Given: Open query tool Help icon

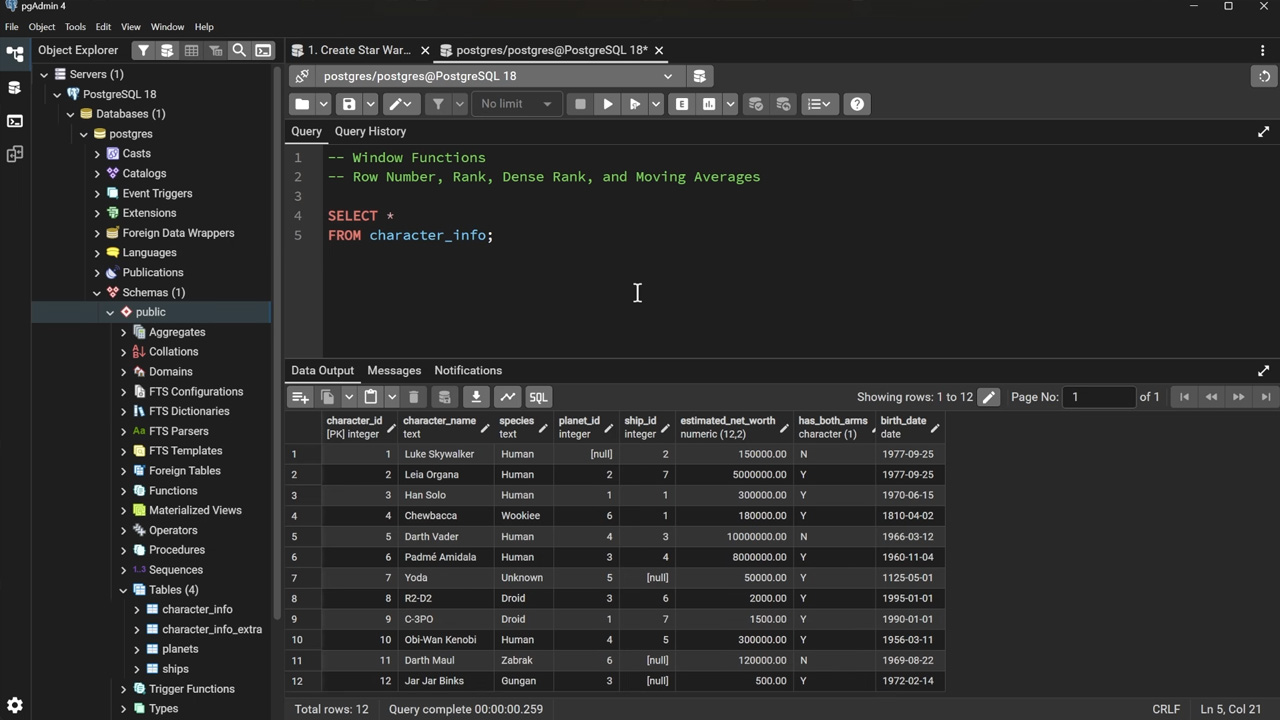Looking at the screenshot, I should 857,104.
